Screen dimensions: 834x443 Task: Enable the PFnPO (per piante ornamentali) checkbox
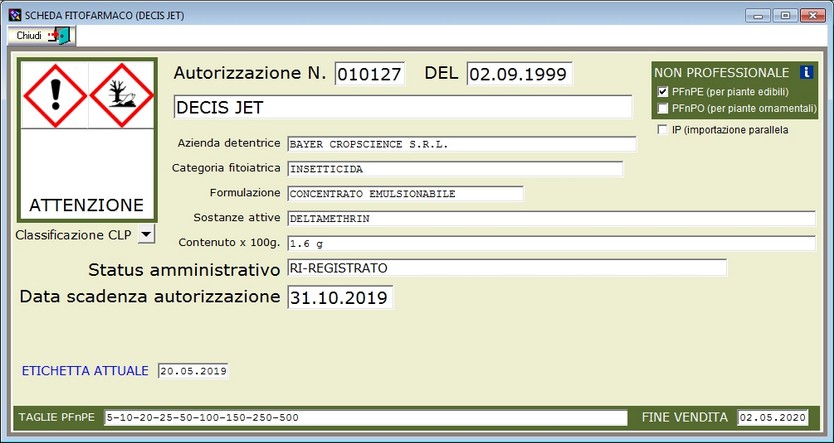point(662,108)
